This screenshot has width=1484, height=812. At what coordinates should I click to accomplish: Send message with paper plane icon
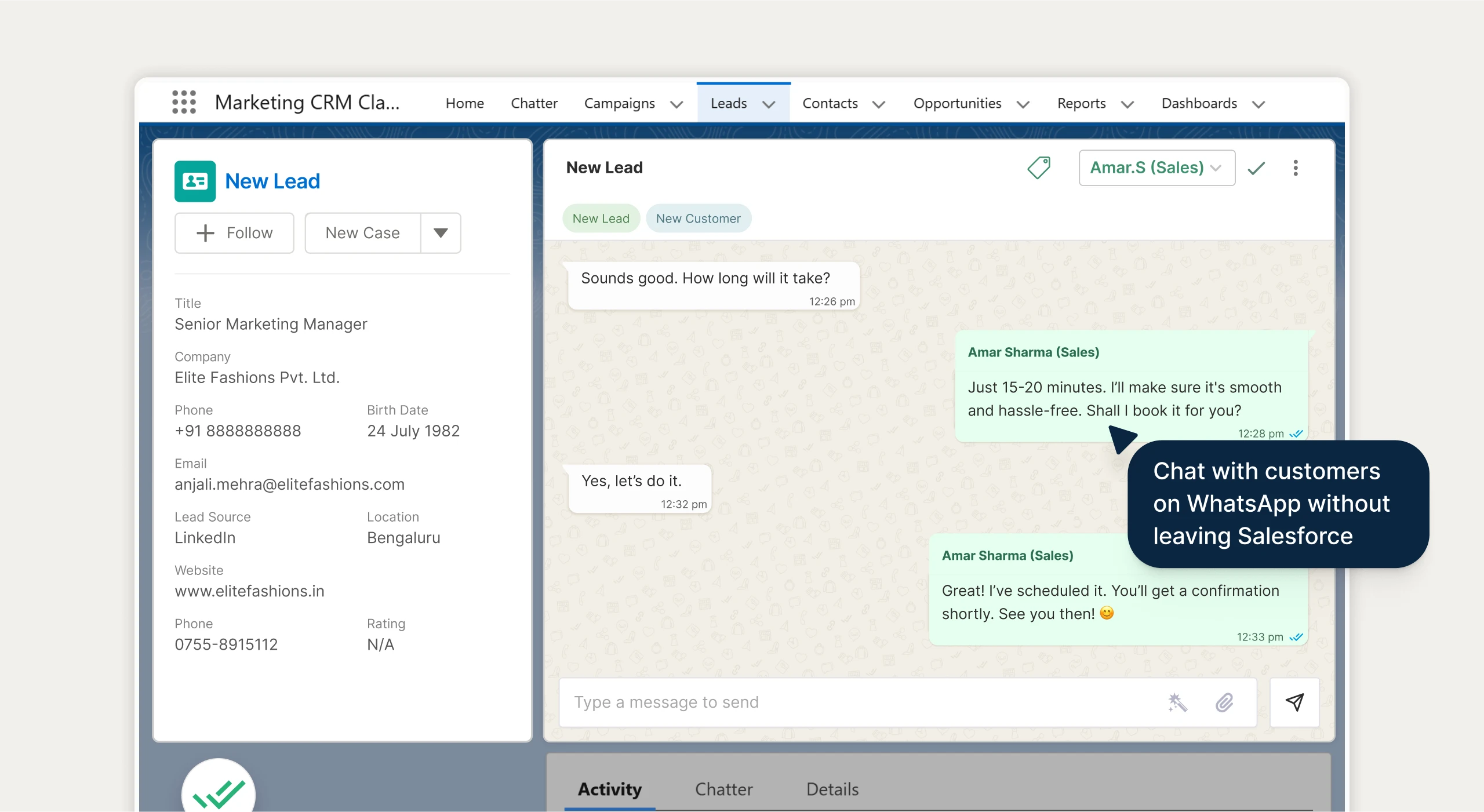(1294, 702)
